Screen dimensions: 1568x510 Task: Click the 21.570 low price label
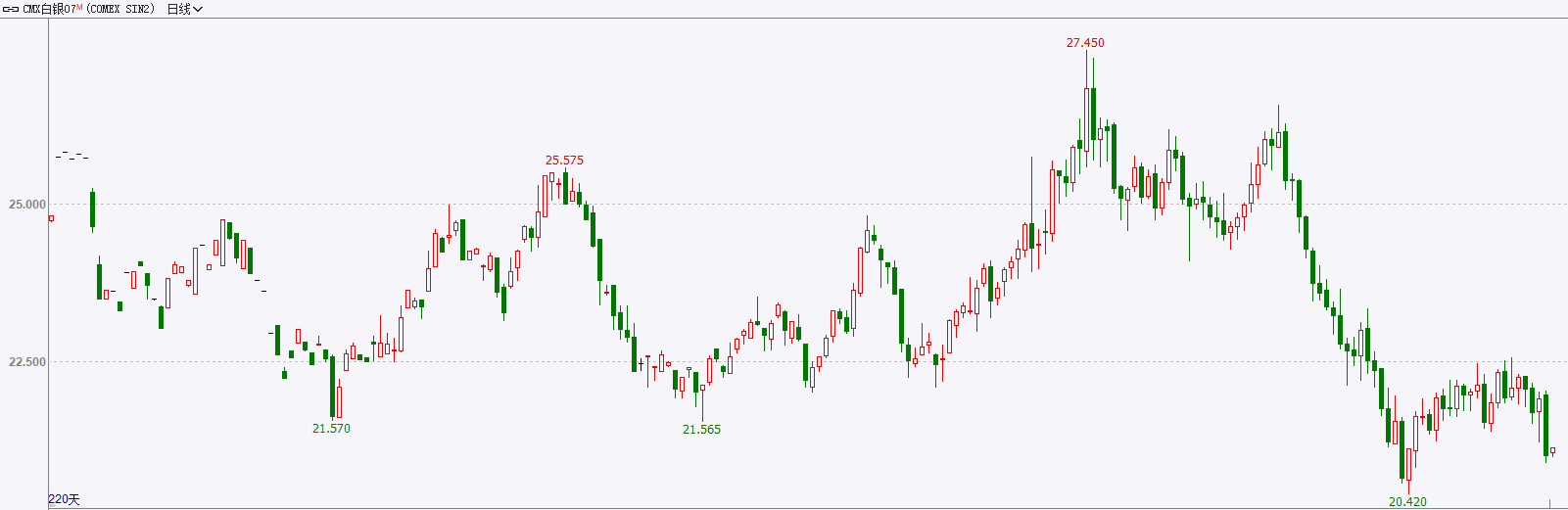coord(331,429)
